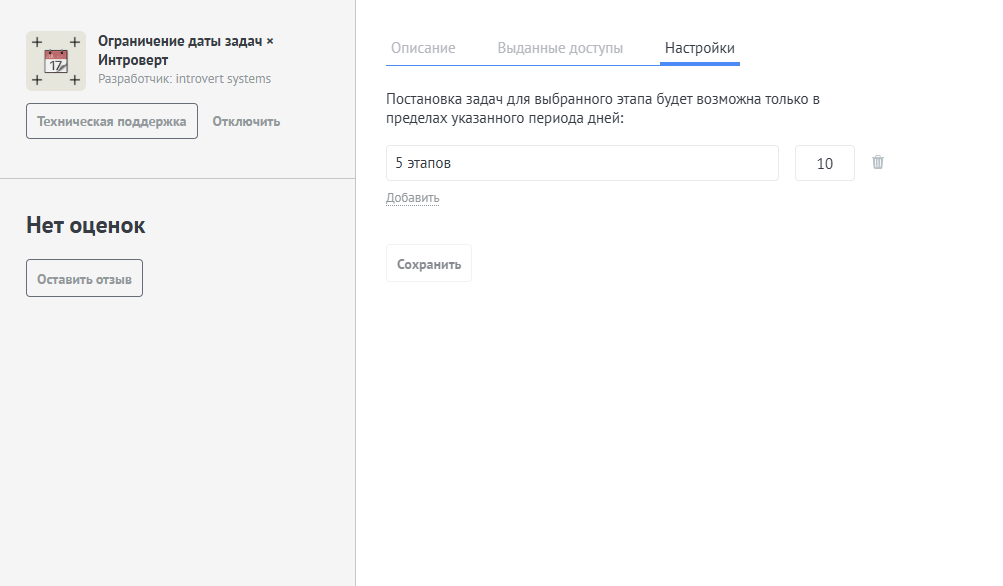Image resolution: width=1003 pixels, height=586 pixels.
Task: Open the Описание tab
Action: click(x=423, y=48)
